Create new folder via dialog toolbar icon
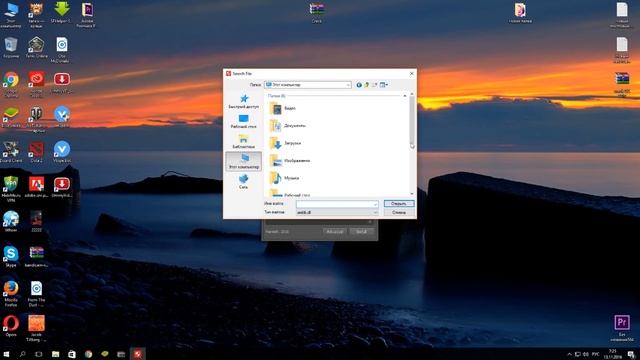Screen dimensions: 640x360 pyautogui.click(x=374, y=85)
